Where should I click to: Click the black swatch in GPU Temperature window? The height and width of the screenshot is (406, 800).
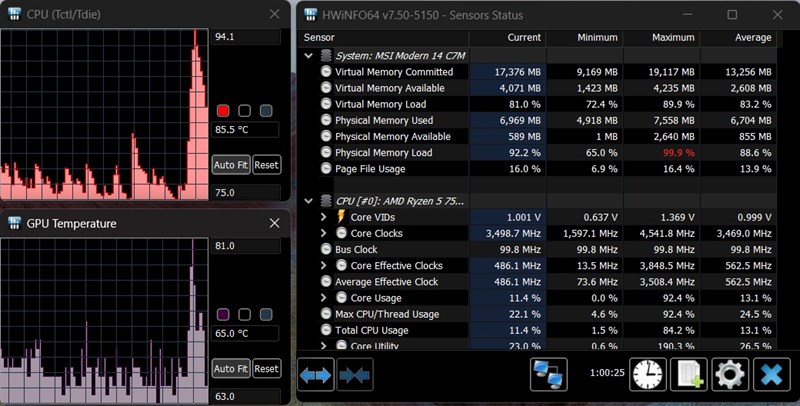pos(244,314)
